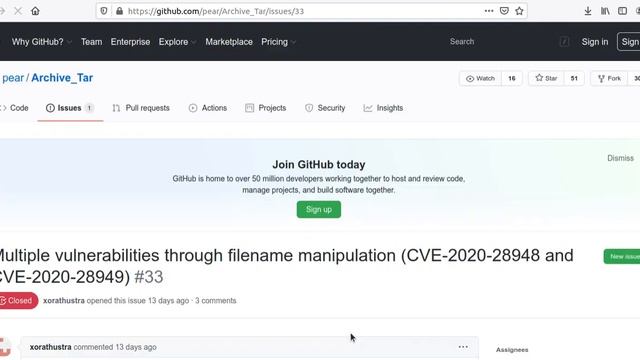Screen dimensions: 640x360
Task: Switch to the Pull requests tab
Action: click(141, 108)
